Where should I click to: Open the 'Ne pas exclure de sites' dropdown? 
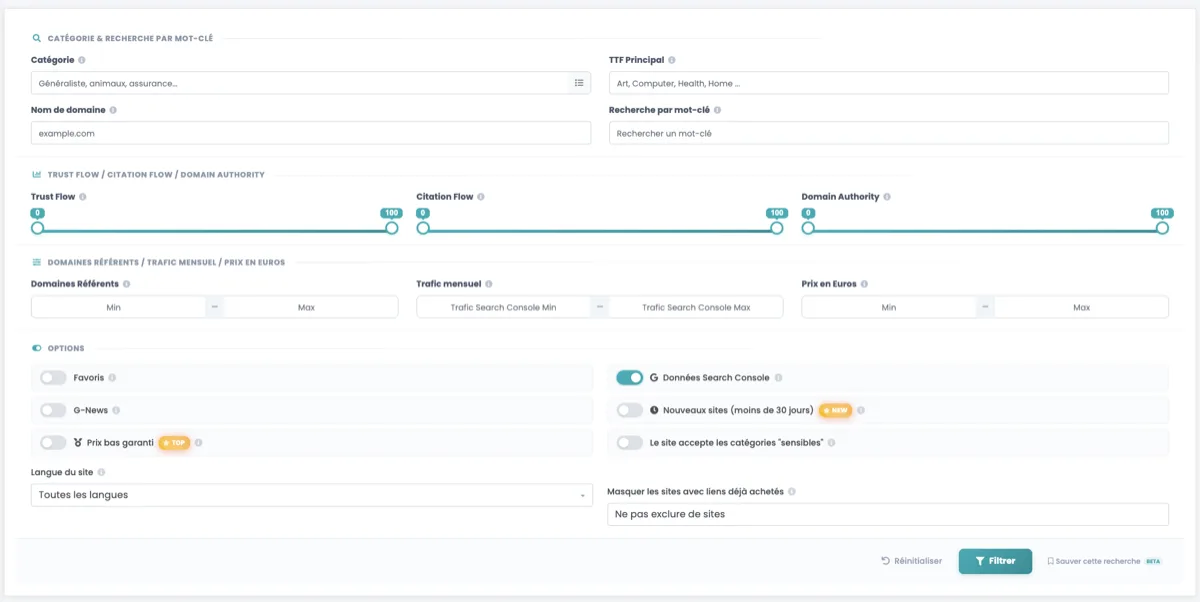point(888,513)
